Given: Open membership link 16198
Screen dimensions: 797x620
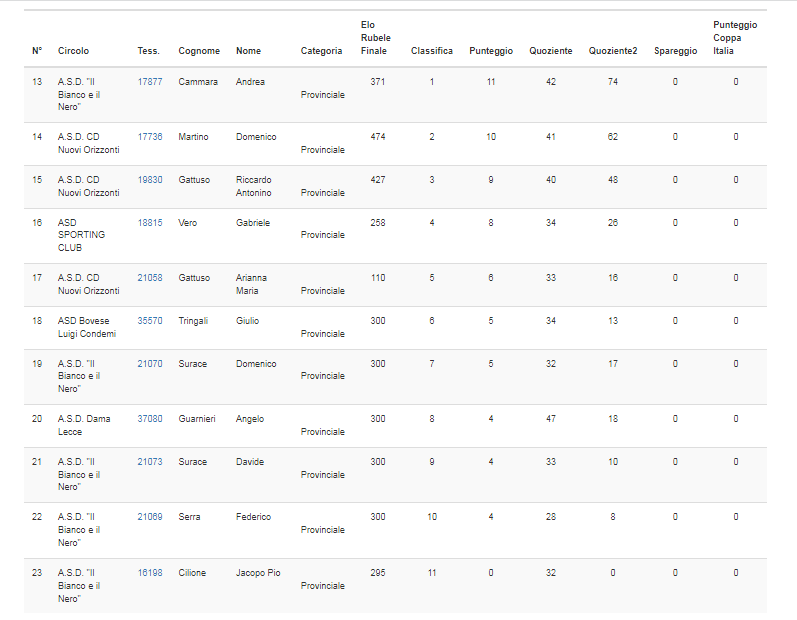Looking at the screenshot, I should tap(150, 573).
